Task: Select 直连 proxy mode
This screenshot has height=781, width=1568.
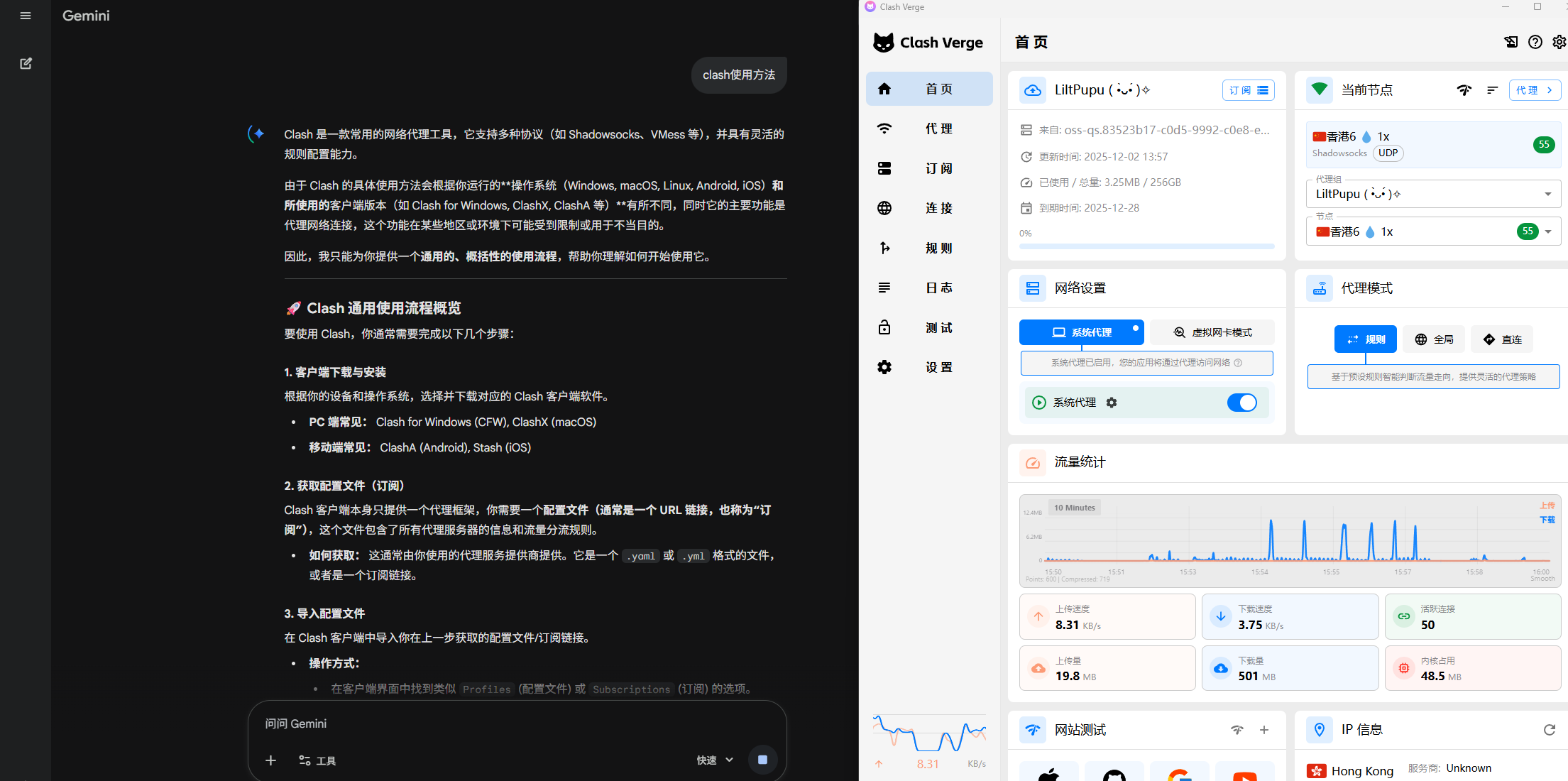Action: click(x=1502, y=339)
